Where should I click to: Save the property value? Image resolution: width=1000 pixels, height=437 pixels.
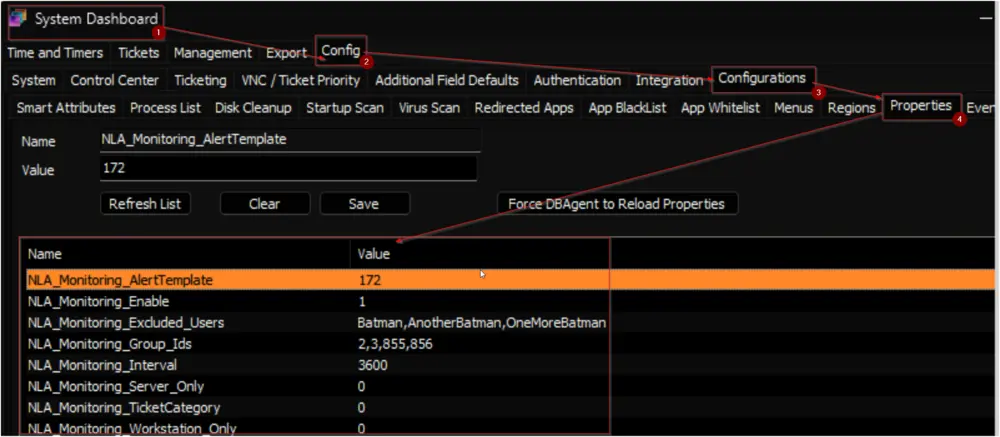click(x=364, y=204)
